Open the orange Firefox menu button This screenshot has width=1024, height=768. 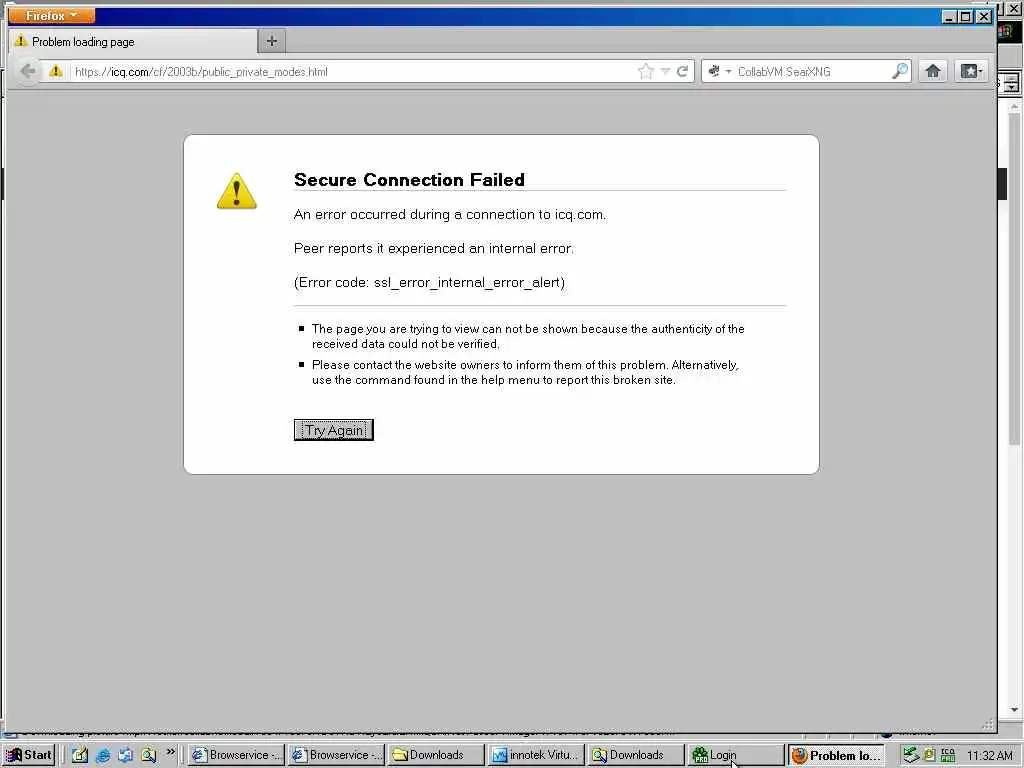click(51, 15)
